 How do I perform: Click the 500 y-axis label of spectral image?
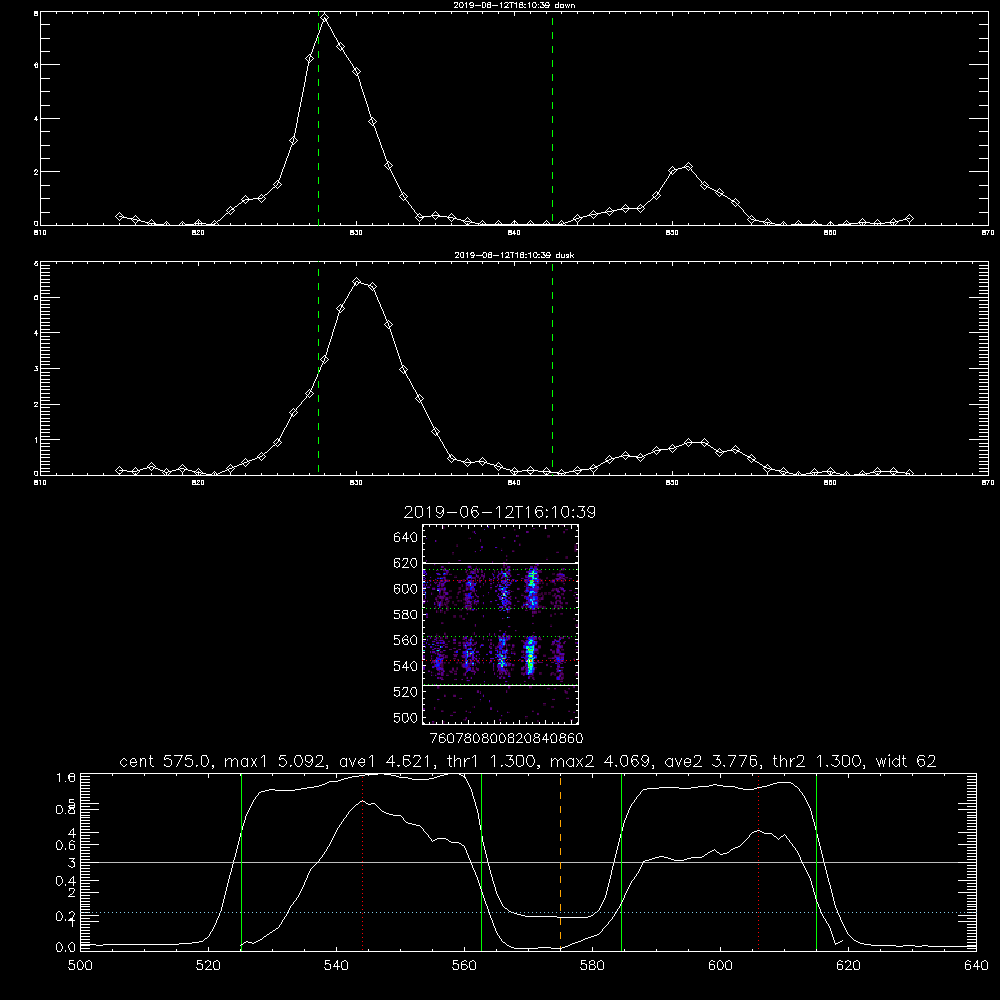[x=405, y=717]
